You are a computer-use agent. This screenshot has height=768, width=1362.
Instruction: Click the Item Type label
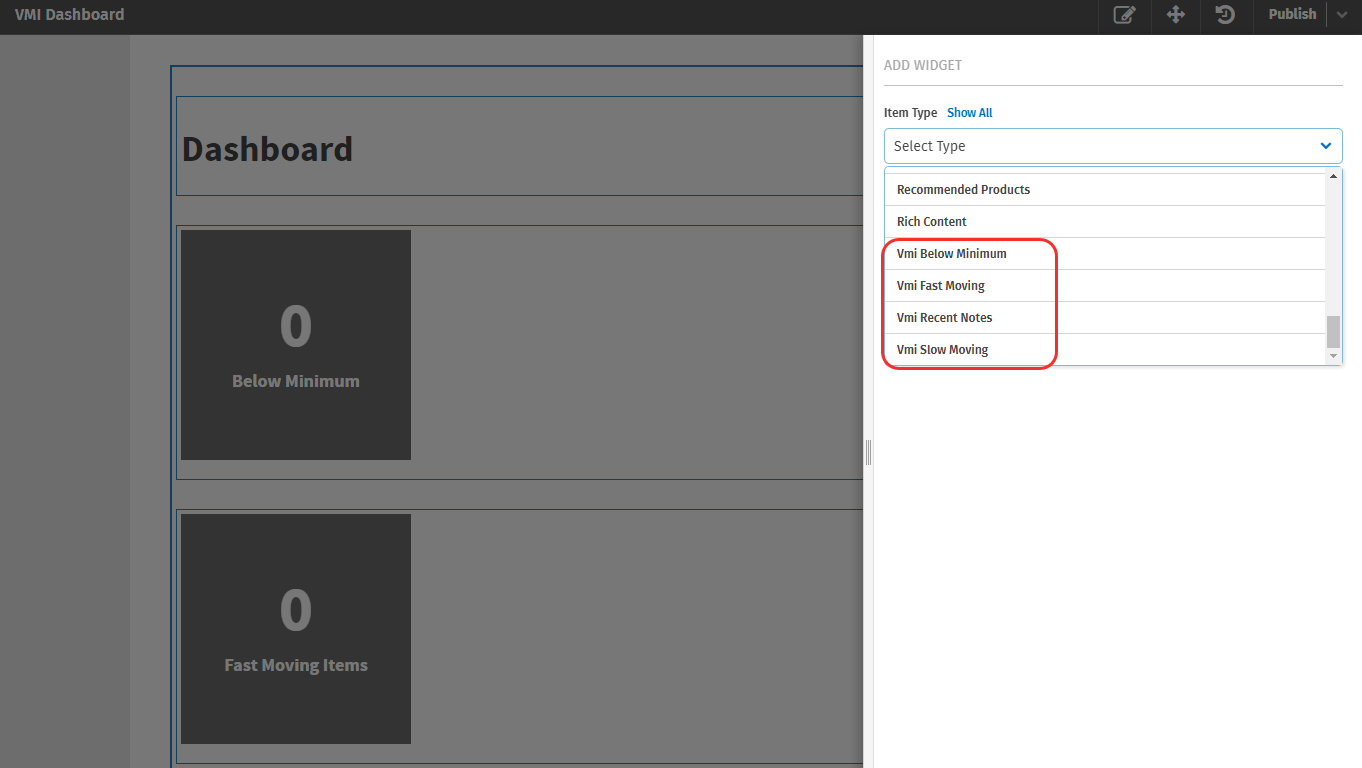coord(911,113)
